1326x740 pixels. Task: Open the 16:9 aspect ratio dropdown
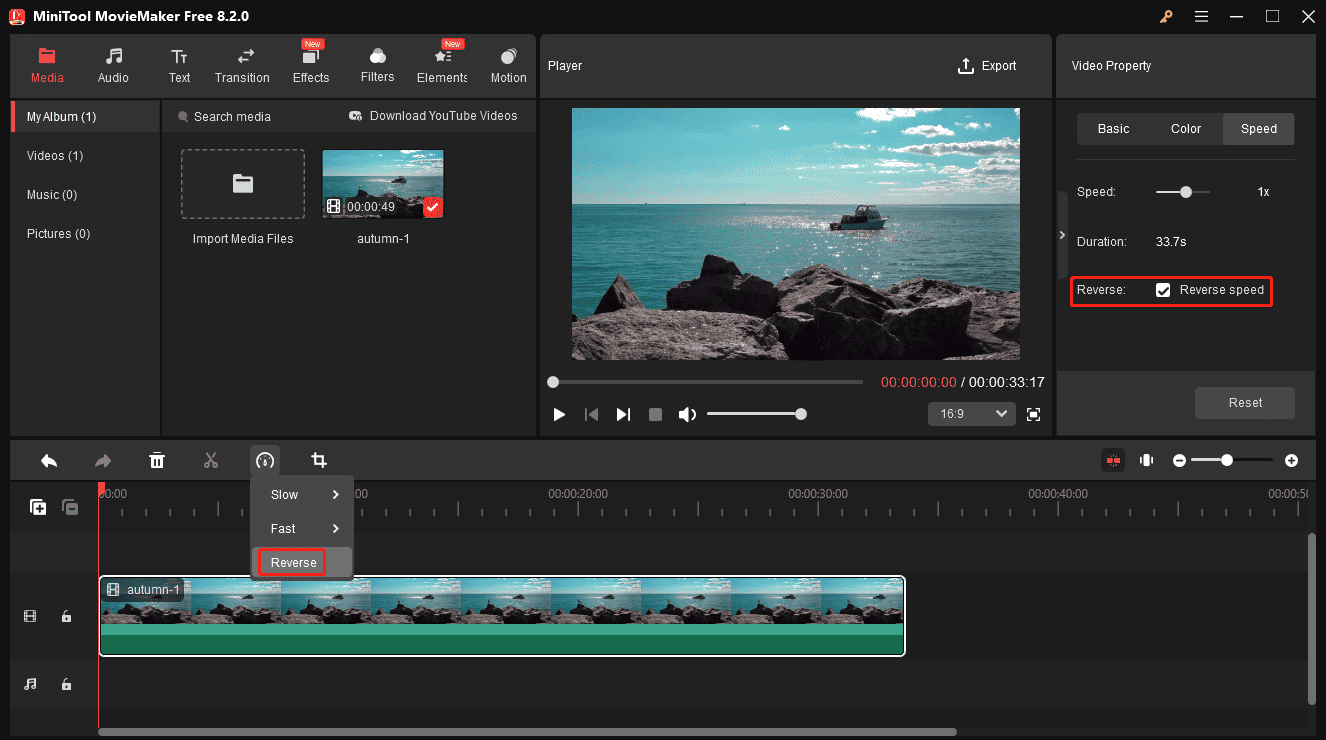pyautogui.click(x=971, y=414)
